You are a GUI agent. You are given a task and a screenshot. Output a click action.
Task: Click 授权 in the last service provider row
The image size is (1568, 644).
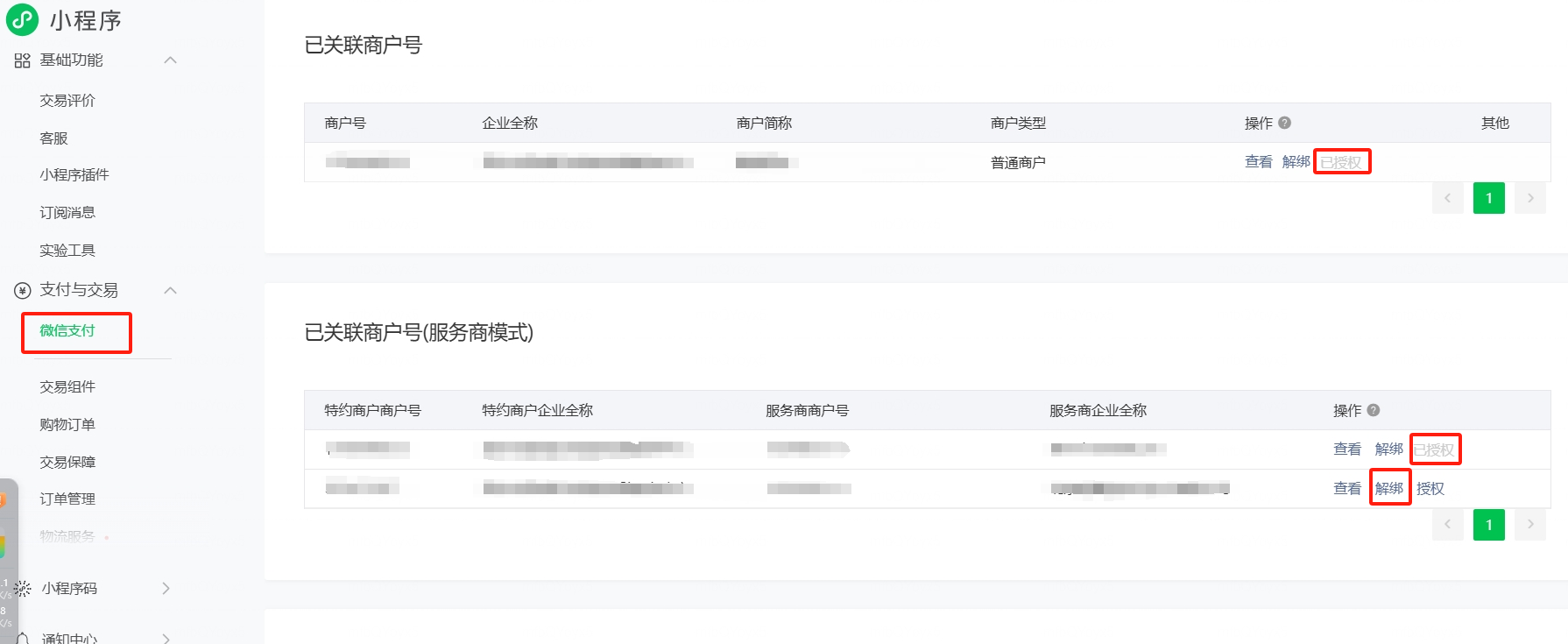point(1430,489)
